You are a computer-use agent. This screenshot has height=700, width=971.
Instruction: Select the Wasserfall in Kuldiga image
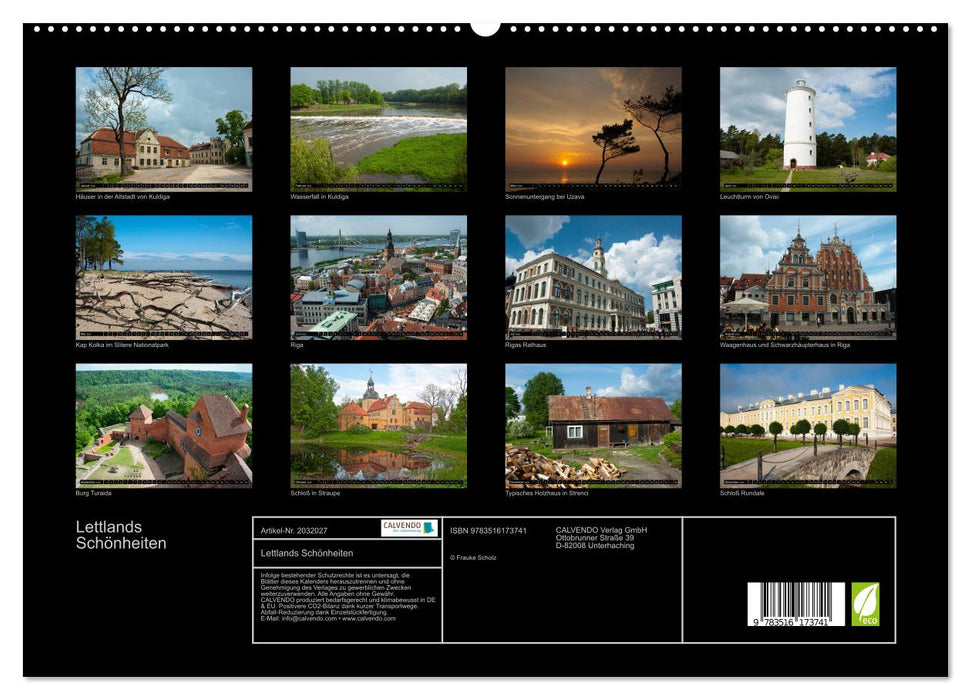[380, 128]
